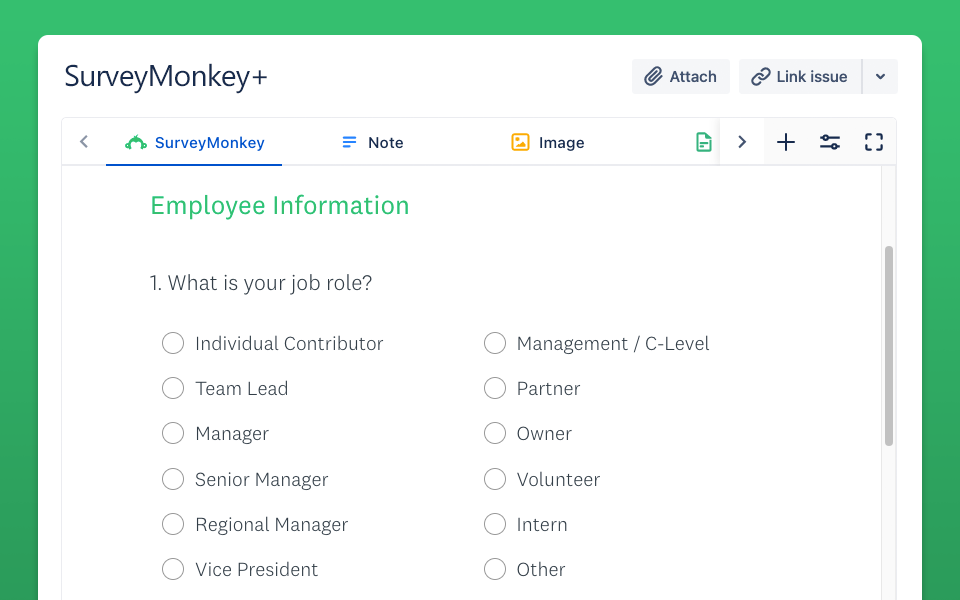Click the survey vertical scrollbar thumb
Screen dimensions: 960x600
point(889,345)
